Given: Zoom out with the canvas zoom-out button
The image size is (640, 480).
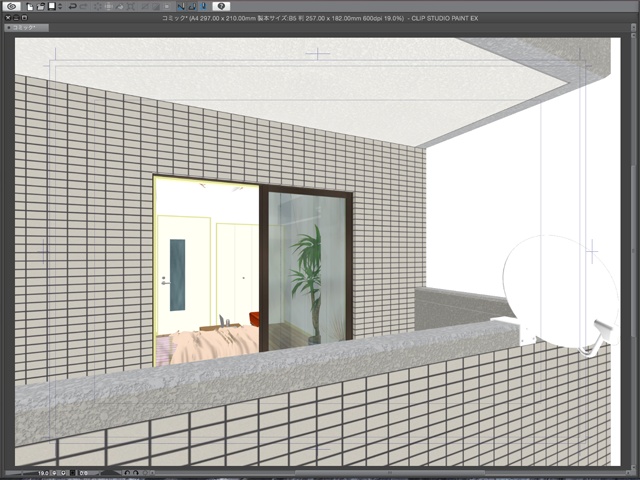Looking at the screenshot, I should tap(54, 473).
